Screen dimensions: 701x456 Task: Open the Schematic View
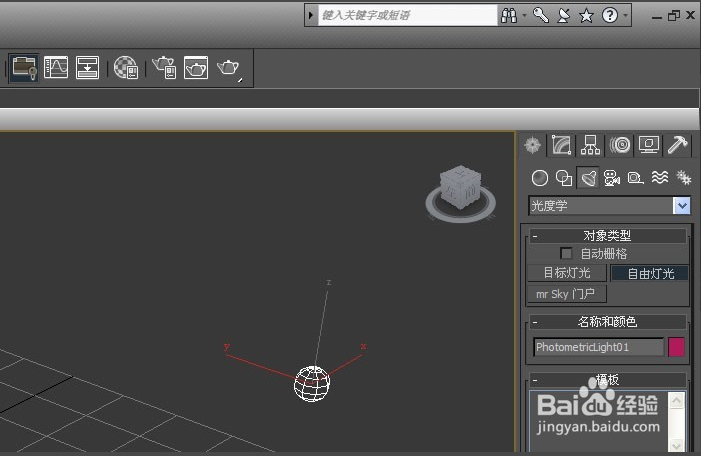(87, 68)
